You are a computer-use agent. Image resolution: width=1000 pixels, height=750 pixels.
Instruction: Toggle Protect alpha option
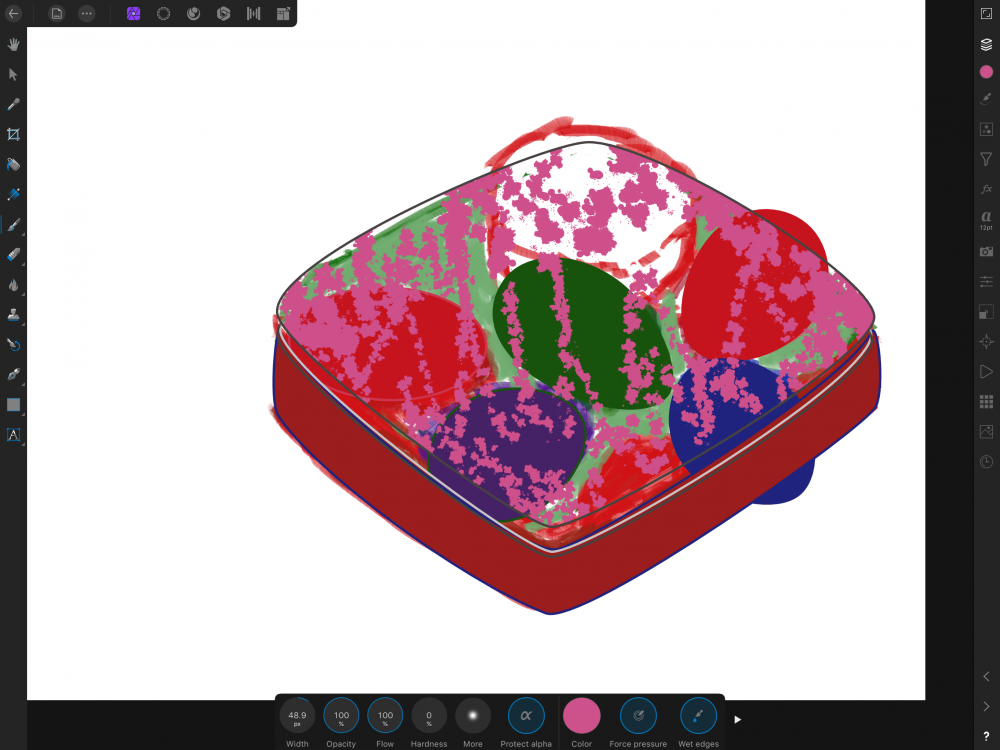[526, 716]
